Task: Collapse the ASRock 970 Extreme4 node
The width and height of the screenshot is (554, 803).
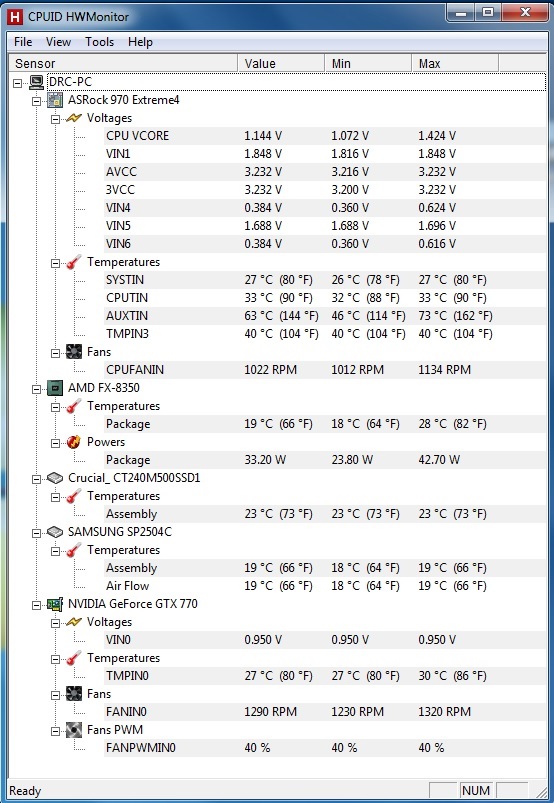Action: [x=36, y=101]
